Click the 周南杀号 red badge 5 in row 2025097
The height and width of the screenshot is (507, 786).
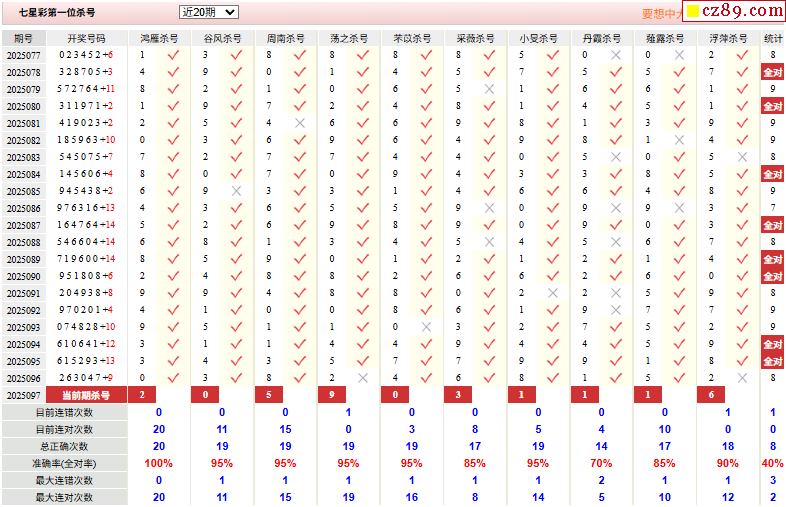(269, 395)
